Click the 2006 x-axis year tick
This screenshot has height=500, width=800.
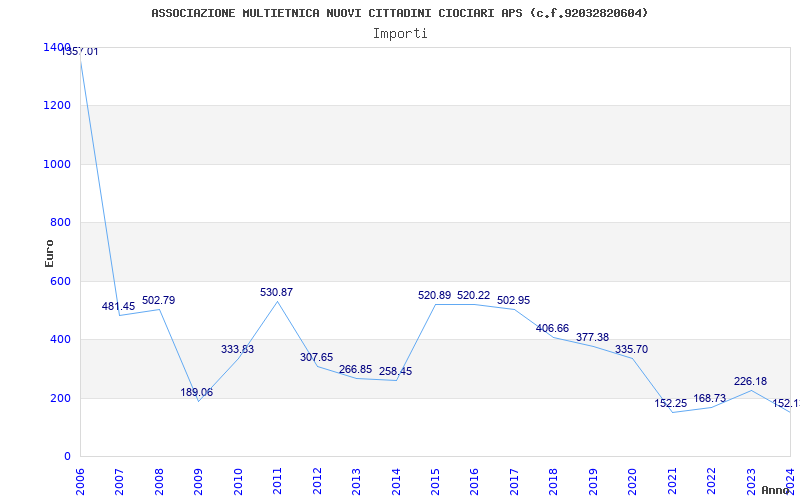(x=80, y=481)
